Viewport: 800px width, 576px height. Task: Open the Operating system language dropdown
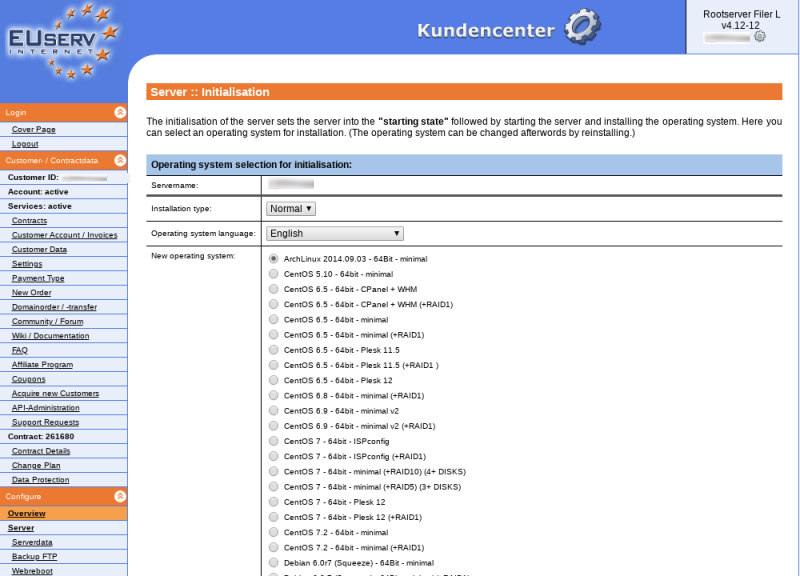pyautogui.click(x=335, y=234)
